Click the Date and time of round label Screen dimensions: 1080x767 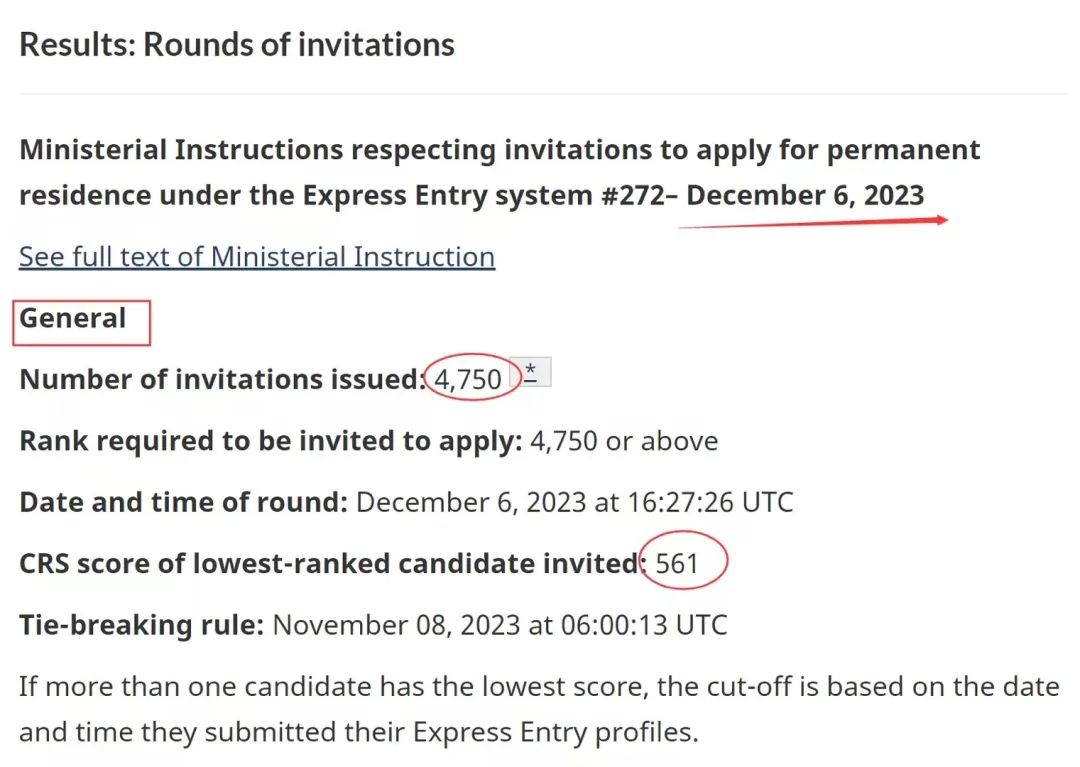point(184,503)
